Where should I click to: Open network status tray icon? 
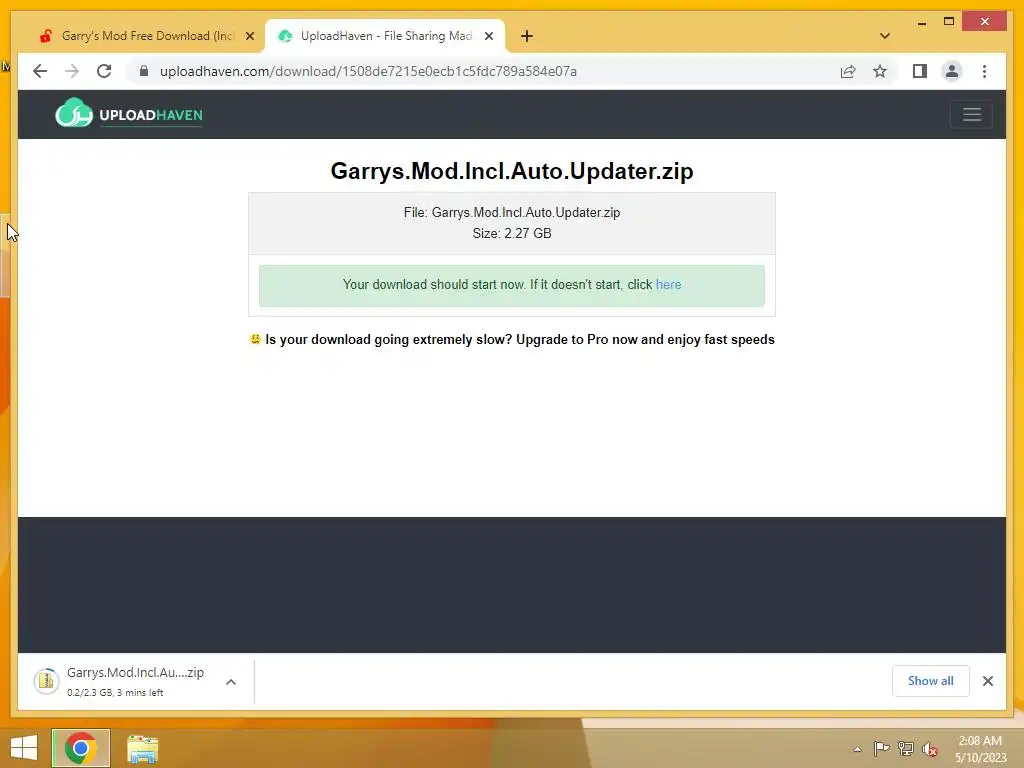point(905,749)
